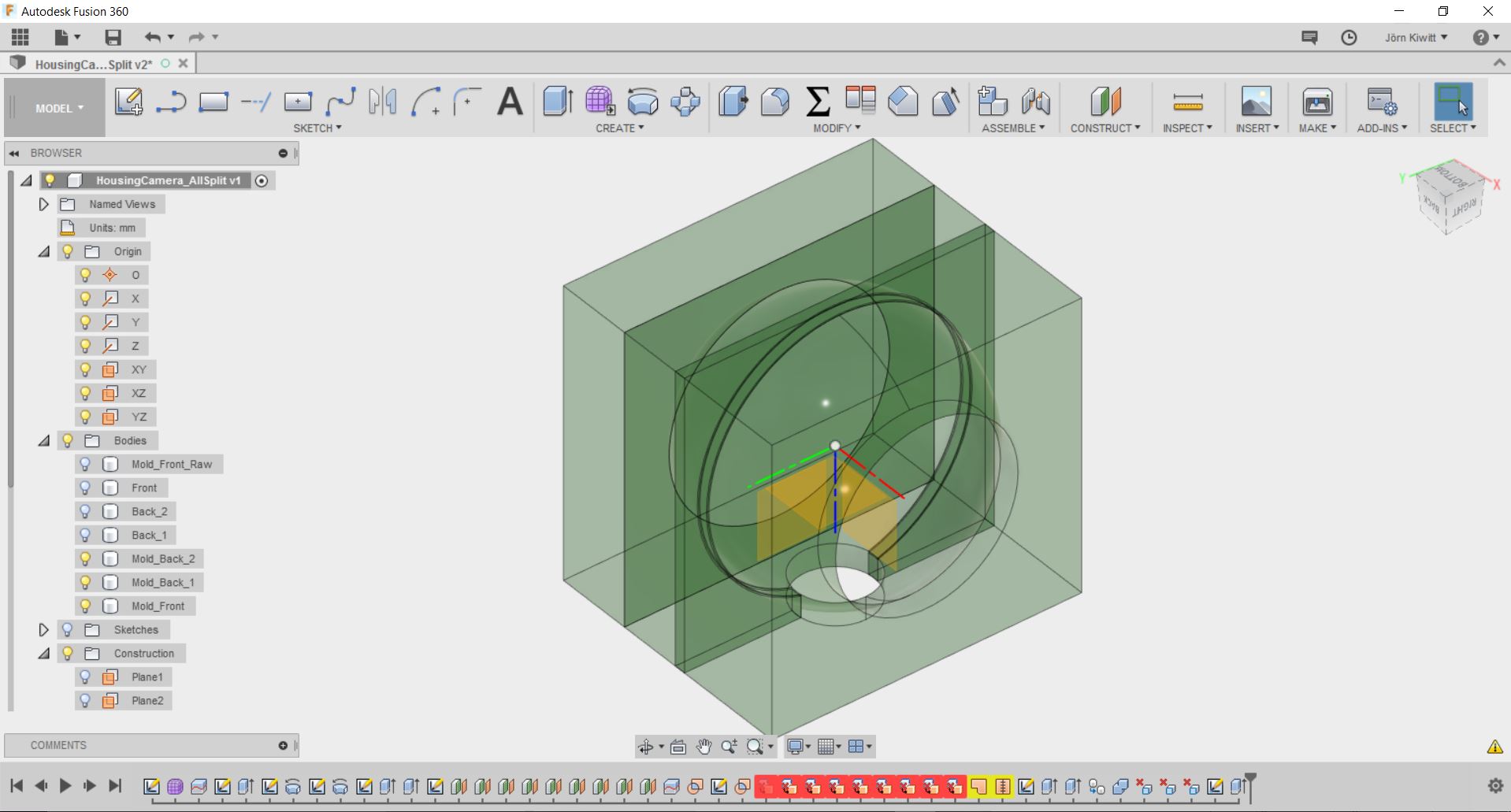Viewport: 1511px width, 812px height.
Task: Open the CONSTRUCT menu
Action: [x=1105, y=128]
